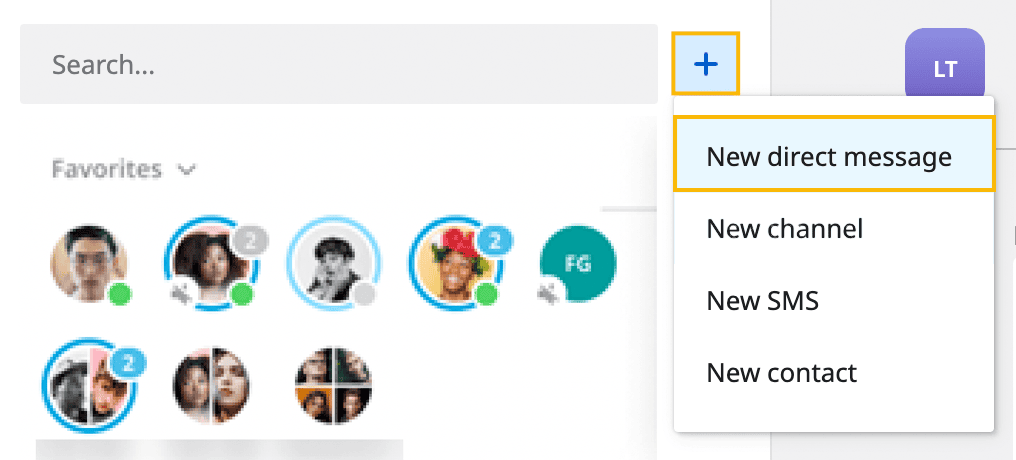This screenshot has width=1016, height=460.
Task: Open the four-person group conversation avatar
Action: (332, 385)
